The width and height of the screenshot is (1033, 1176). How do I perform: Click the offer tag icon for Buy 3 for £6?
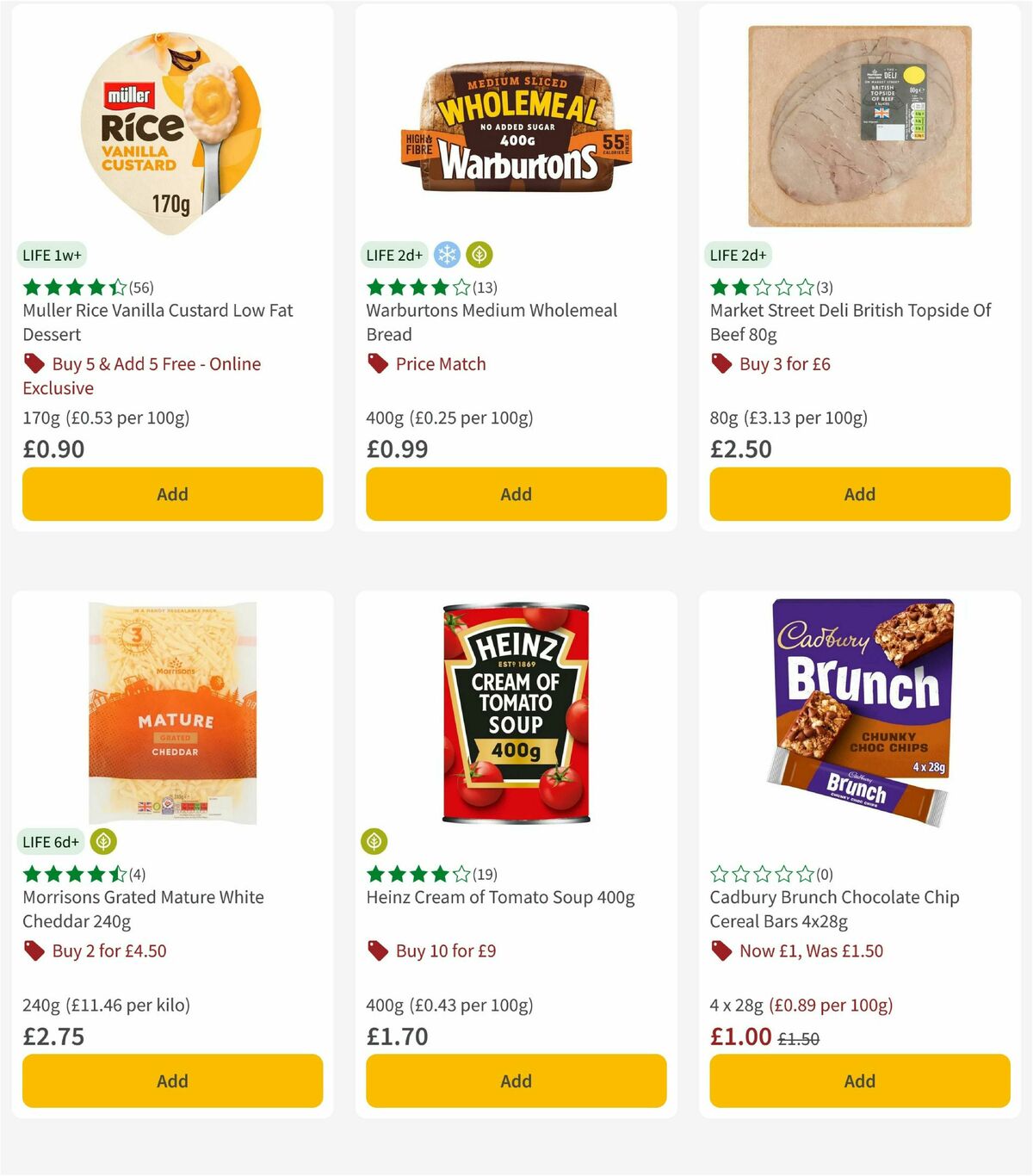coord(721,363)
